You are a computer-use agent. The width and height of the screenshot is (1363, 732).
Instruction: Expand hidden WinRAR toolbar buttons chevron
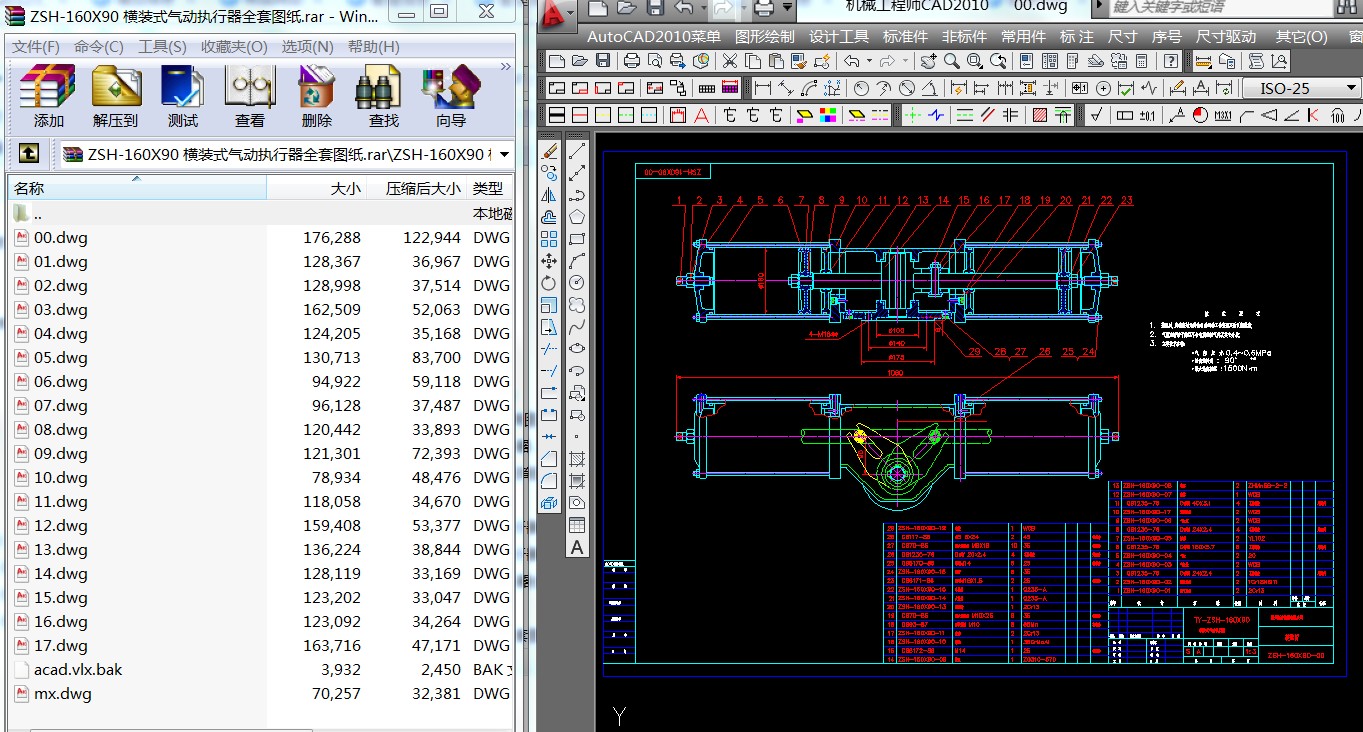pos(505,67)
